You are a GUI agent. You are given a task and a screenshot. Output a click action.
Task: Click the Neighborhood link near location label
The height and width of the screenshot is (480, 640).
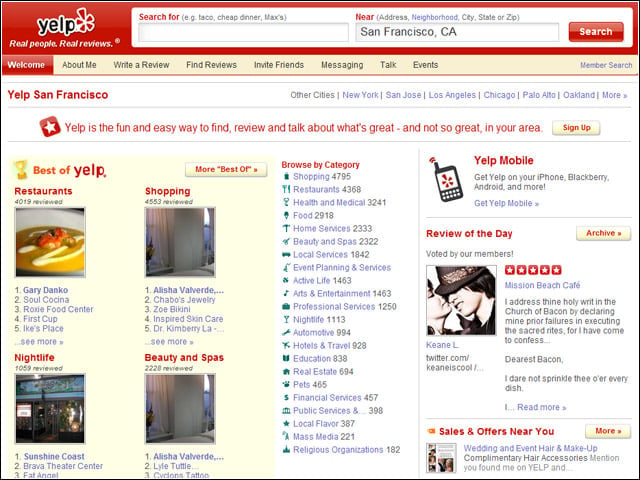pos(435,17)
